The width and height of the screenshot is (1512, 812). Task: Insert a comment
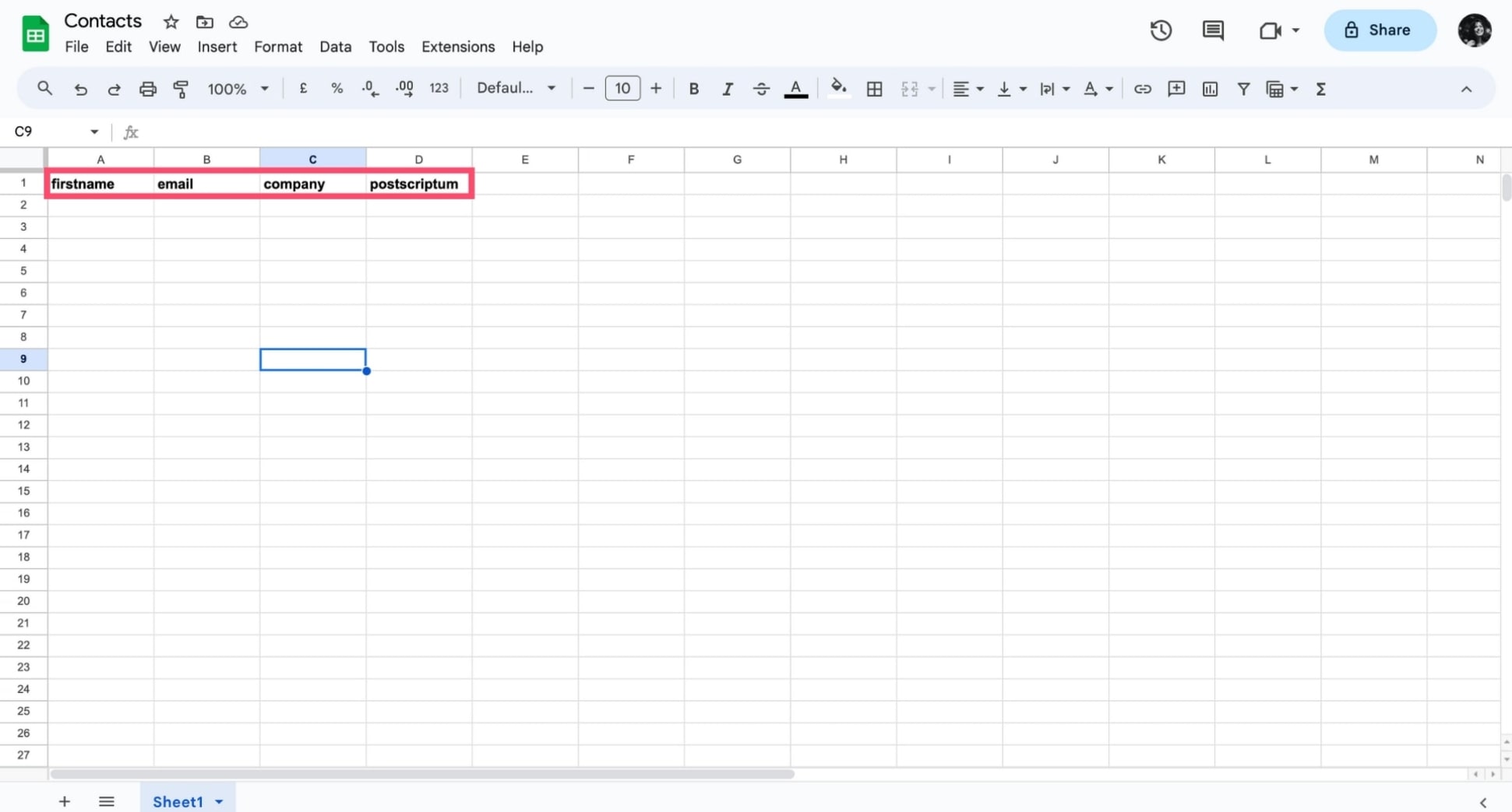click(1176, 89)
